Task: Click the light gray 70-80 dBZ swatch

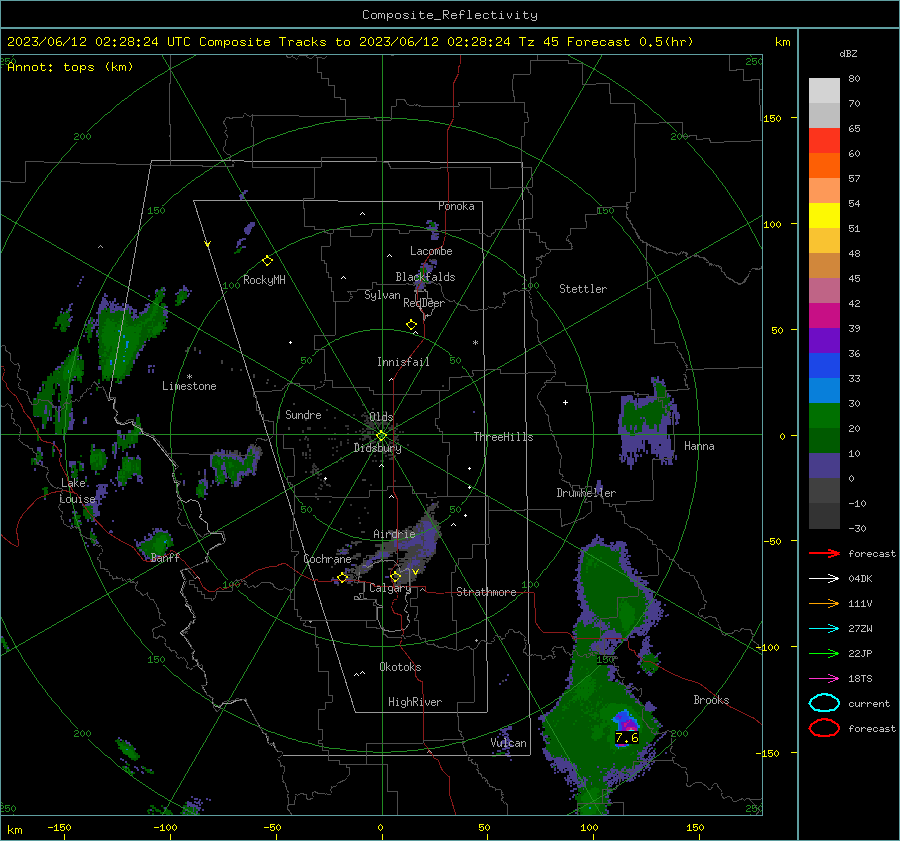Action: tap(824, 91)
